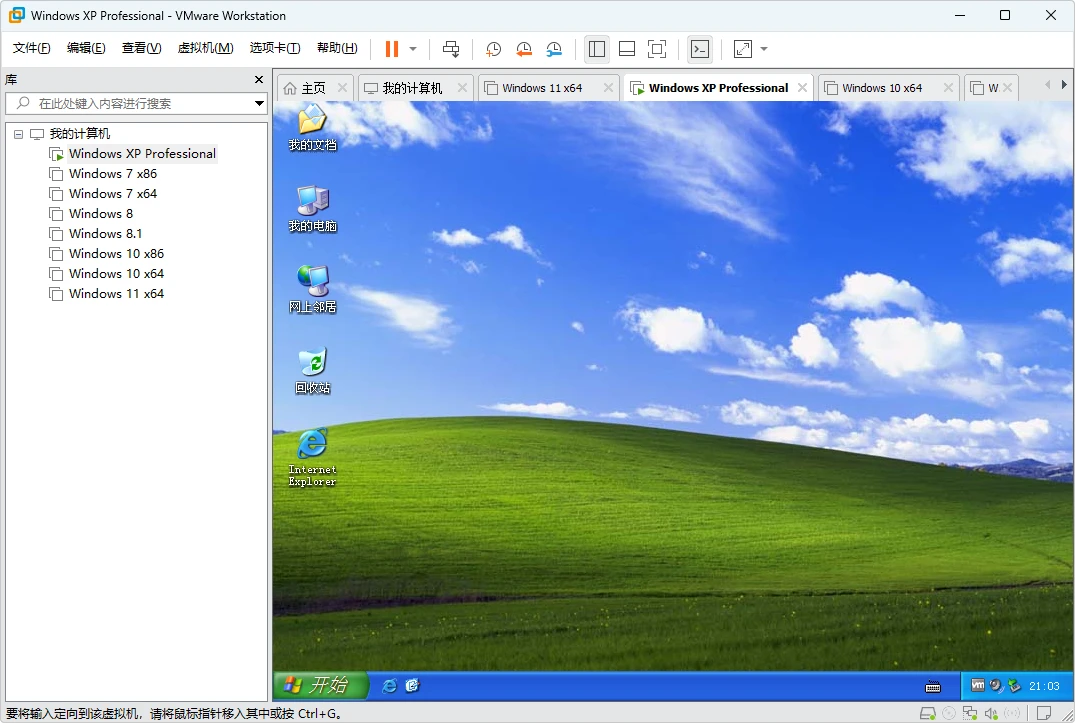The height and width of the screenshot is (723, 1075).
Task: Open the console view icon
Action: (x=700, y=48)
